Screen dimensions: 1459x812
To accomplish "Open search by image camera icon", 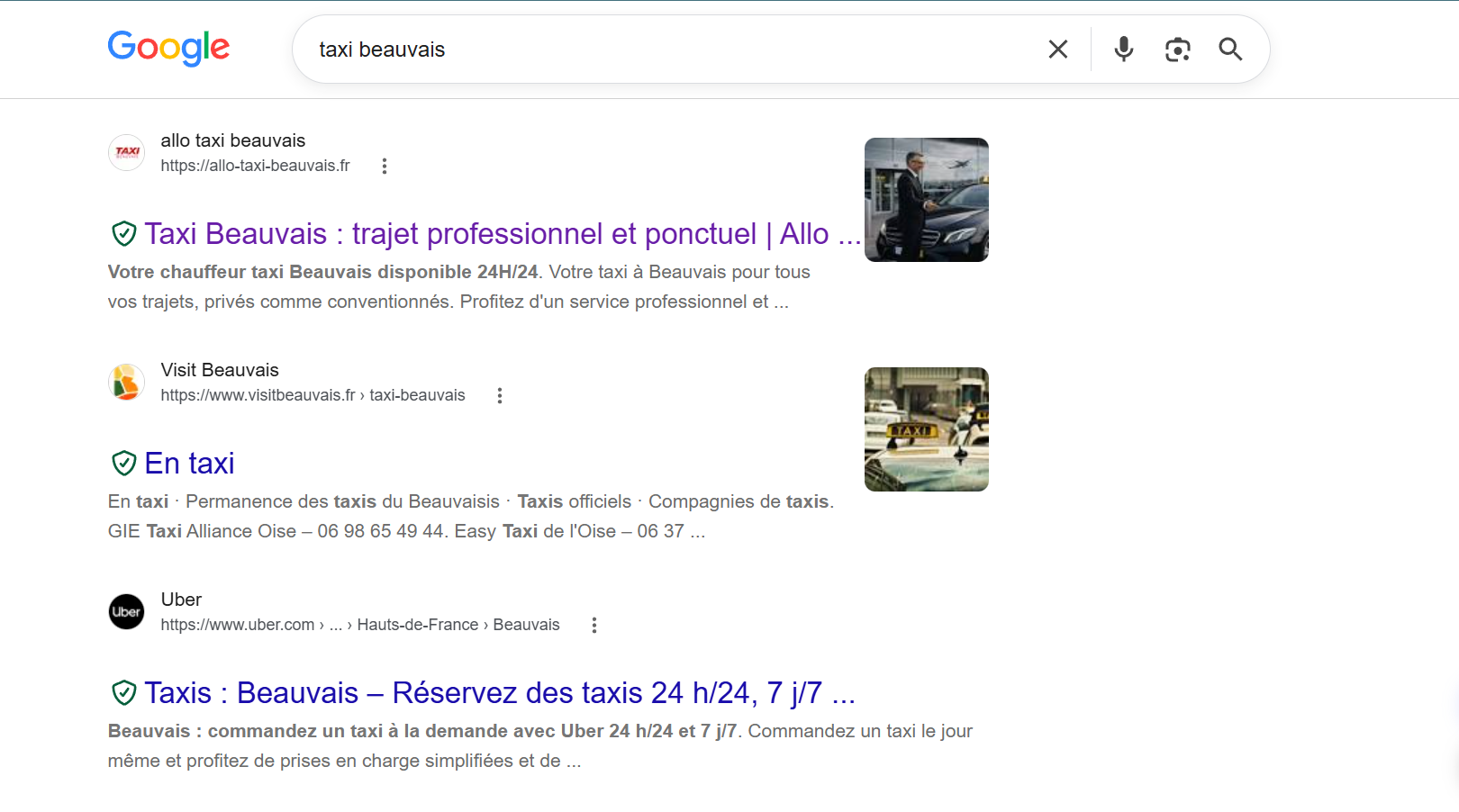I will 1177,50.
